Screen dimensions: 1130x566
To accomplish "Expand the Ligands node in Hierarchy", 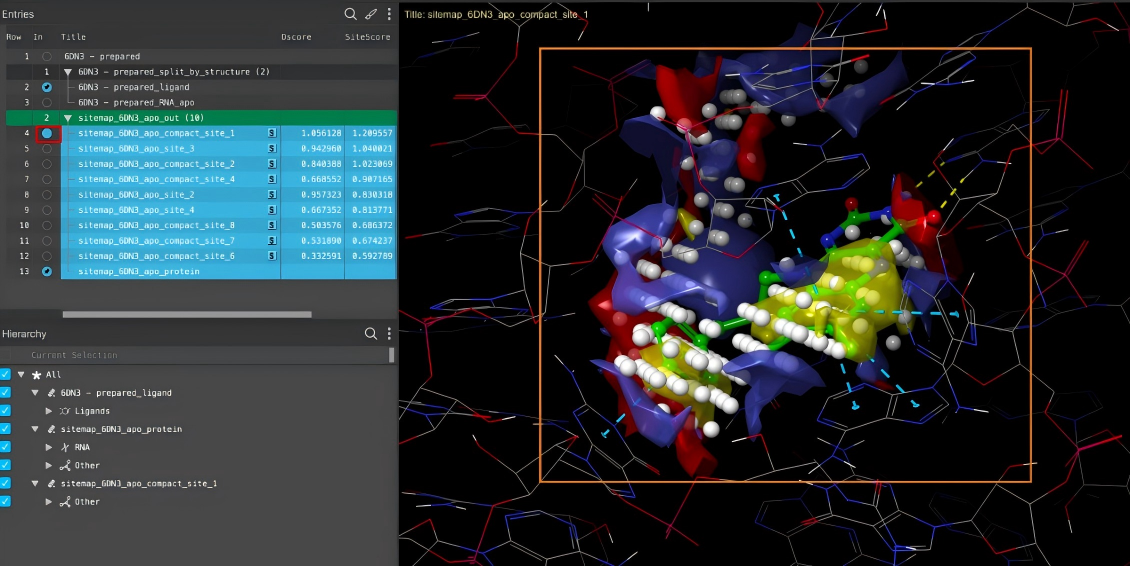I will pos(49,411).
